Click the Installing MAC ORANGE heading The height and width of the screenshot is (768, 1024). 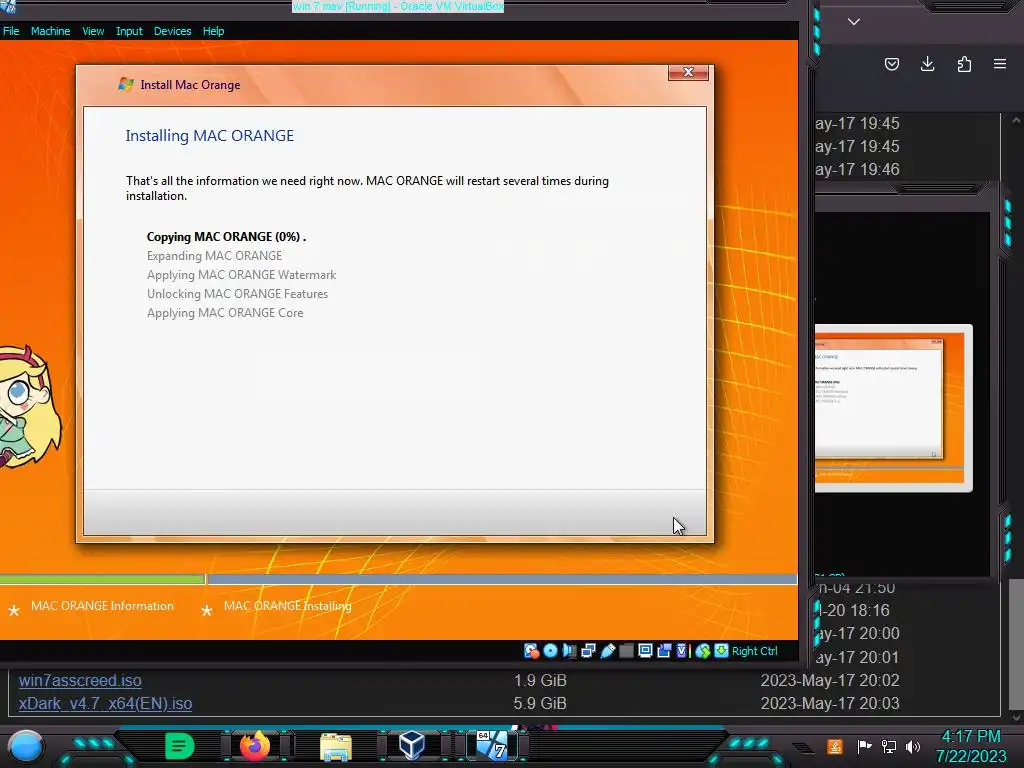pos(210,135)
